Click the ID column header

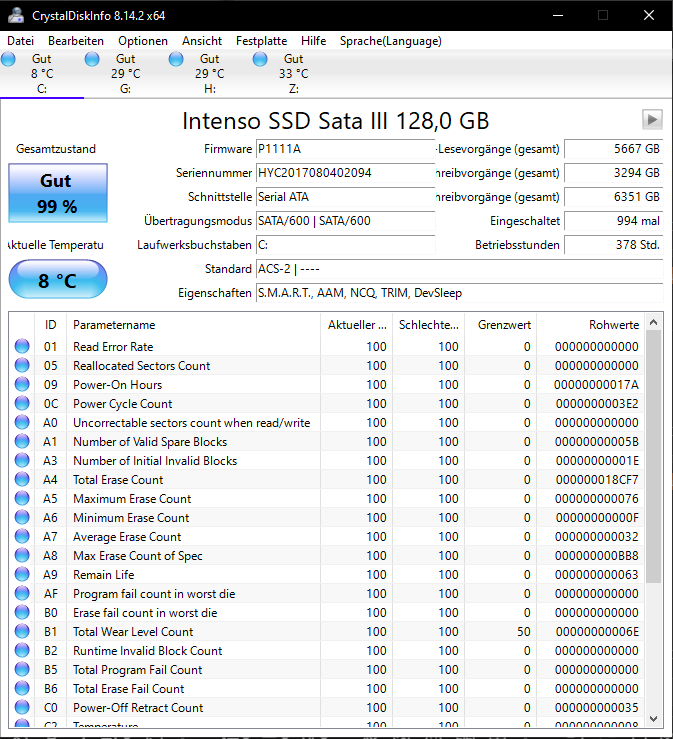click(x=50, y=325)
